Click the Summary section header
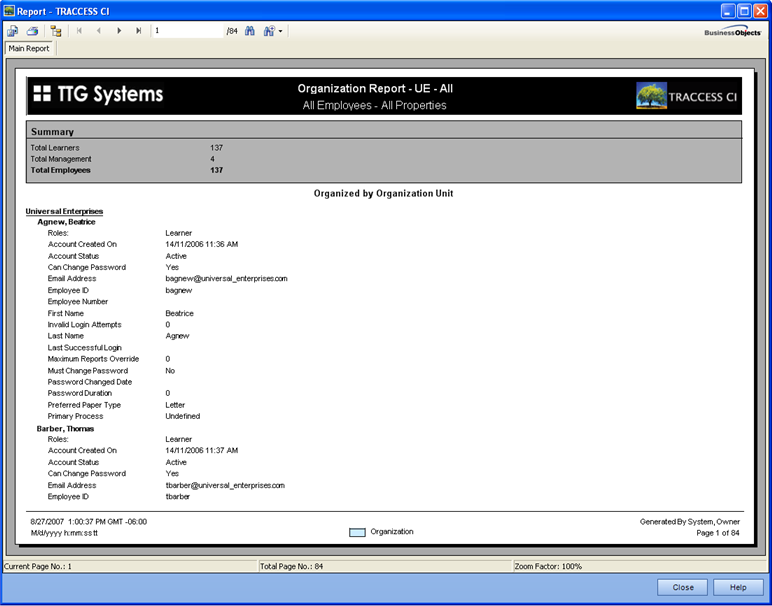This screenshot has height=606, width=772. click(x=52, y=132)
